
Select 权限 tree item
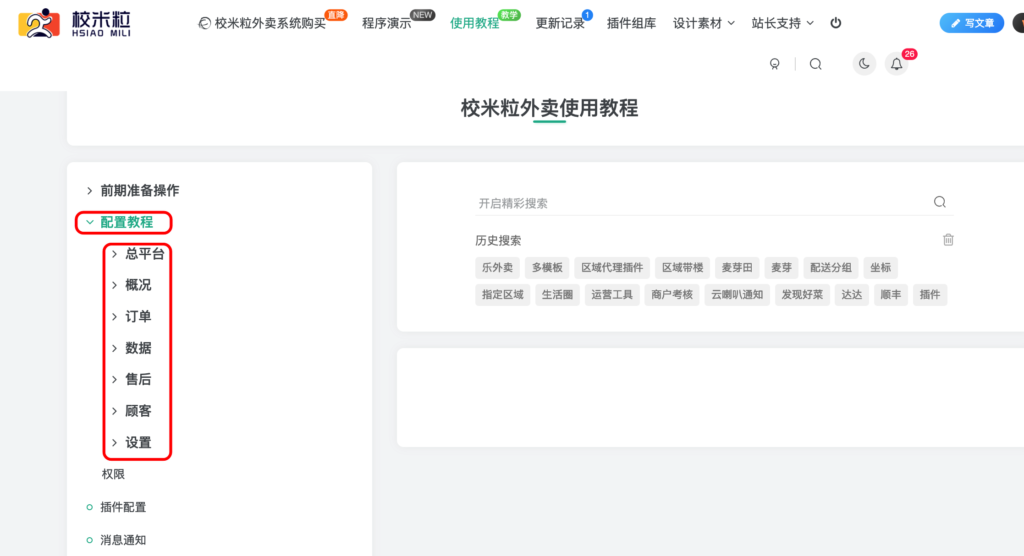pos(113,474)
